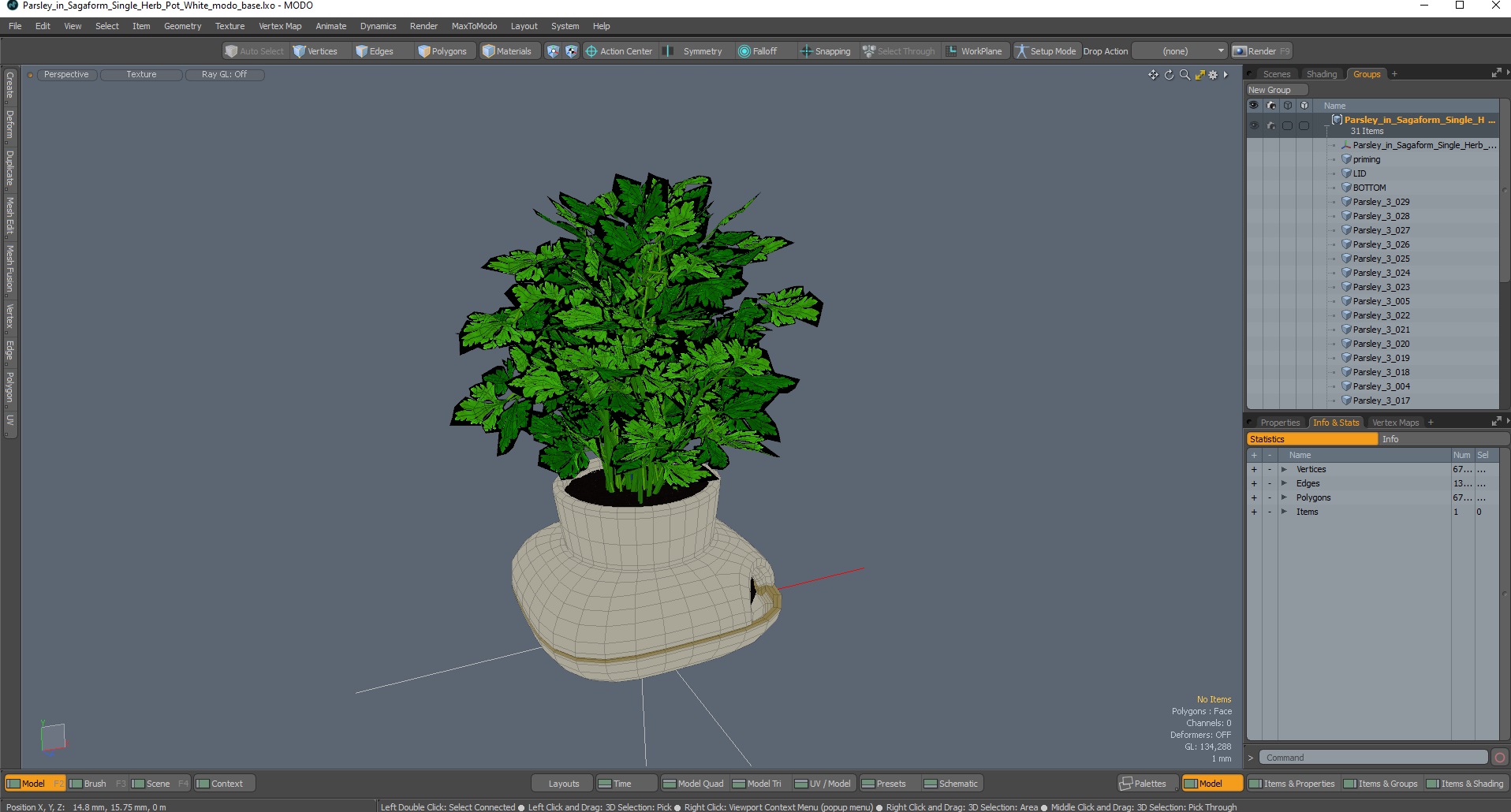Open the Vertex Map menu
The height and width of the screenshot is (812, 1511).
(280, 26)
